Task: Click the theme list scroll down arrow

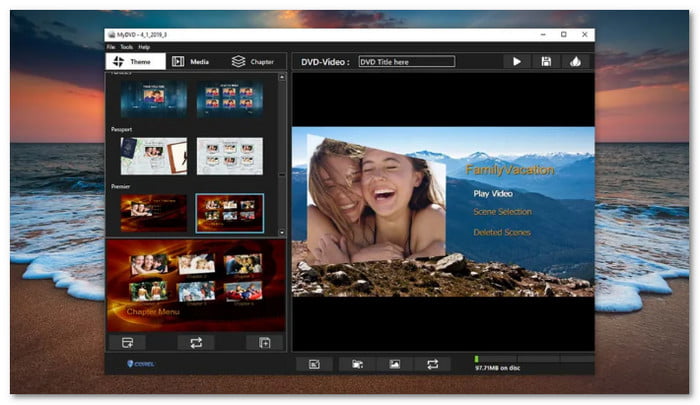Action: click(x=282, y=229)
